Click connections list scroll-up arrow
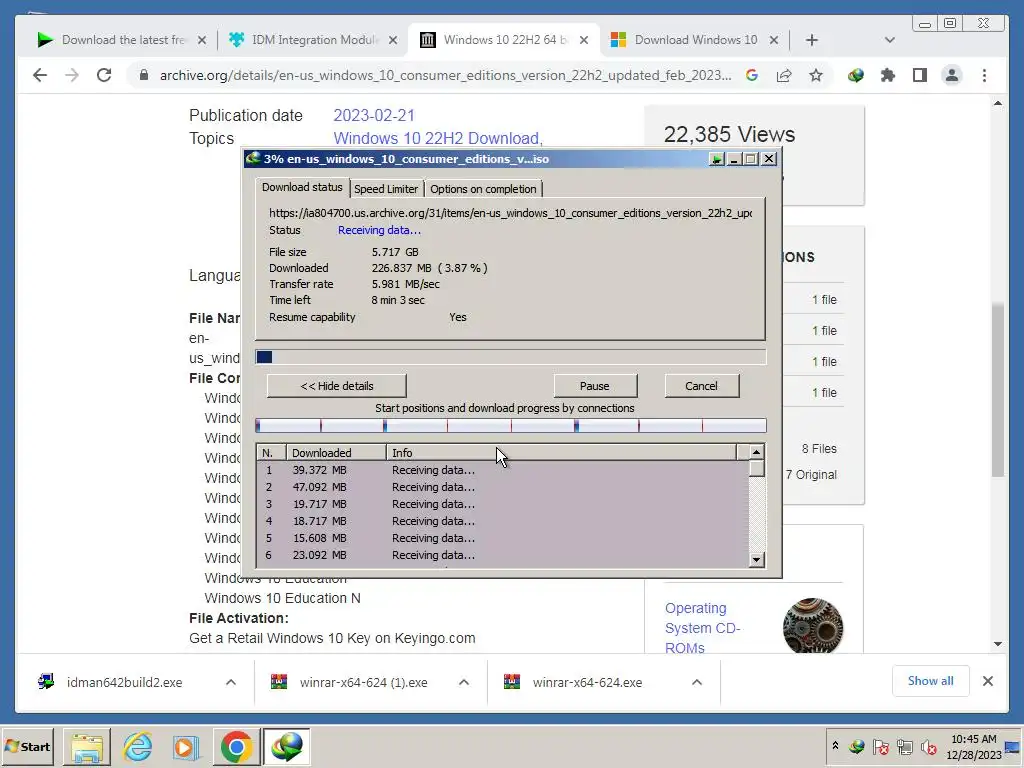The image size is (1024, 768). point(756,452)
